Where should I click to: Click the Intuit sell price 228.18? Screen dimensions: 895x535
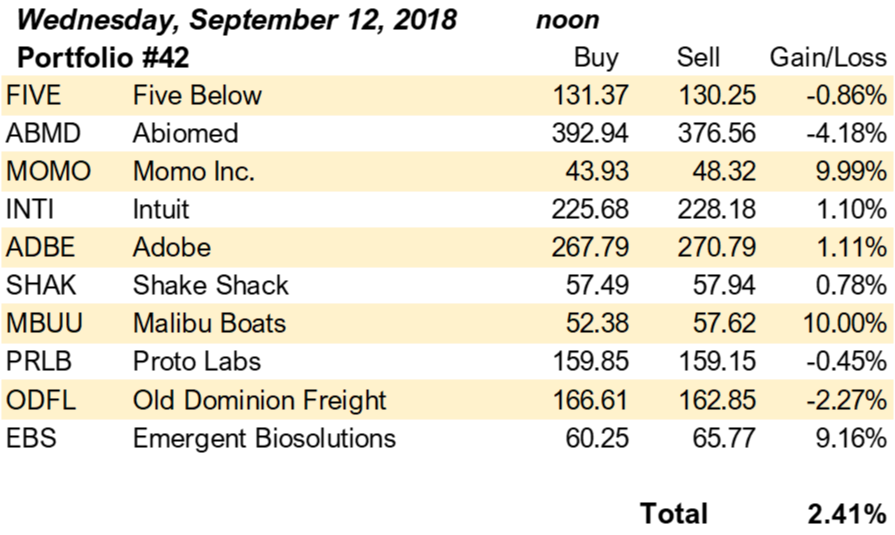(716, 209)
